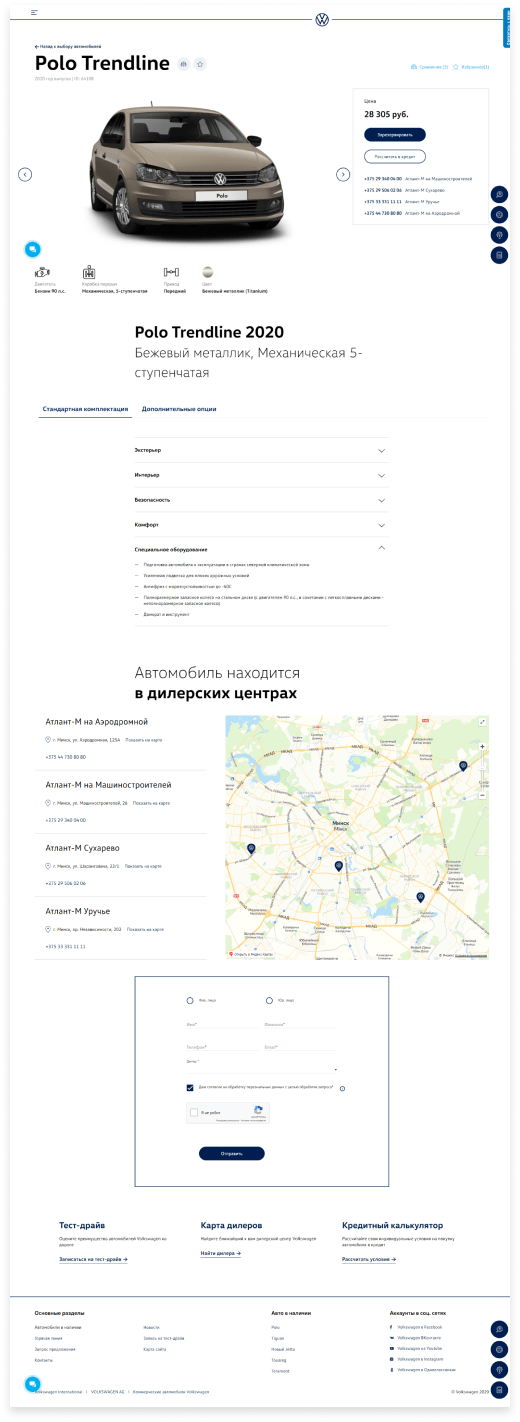Click the blue feedback tab on right edge

tap(507, 27)
